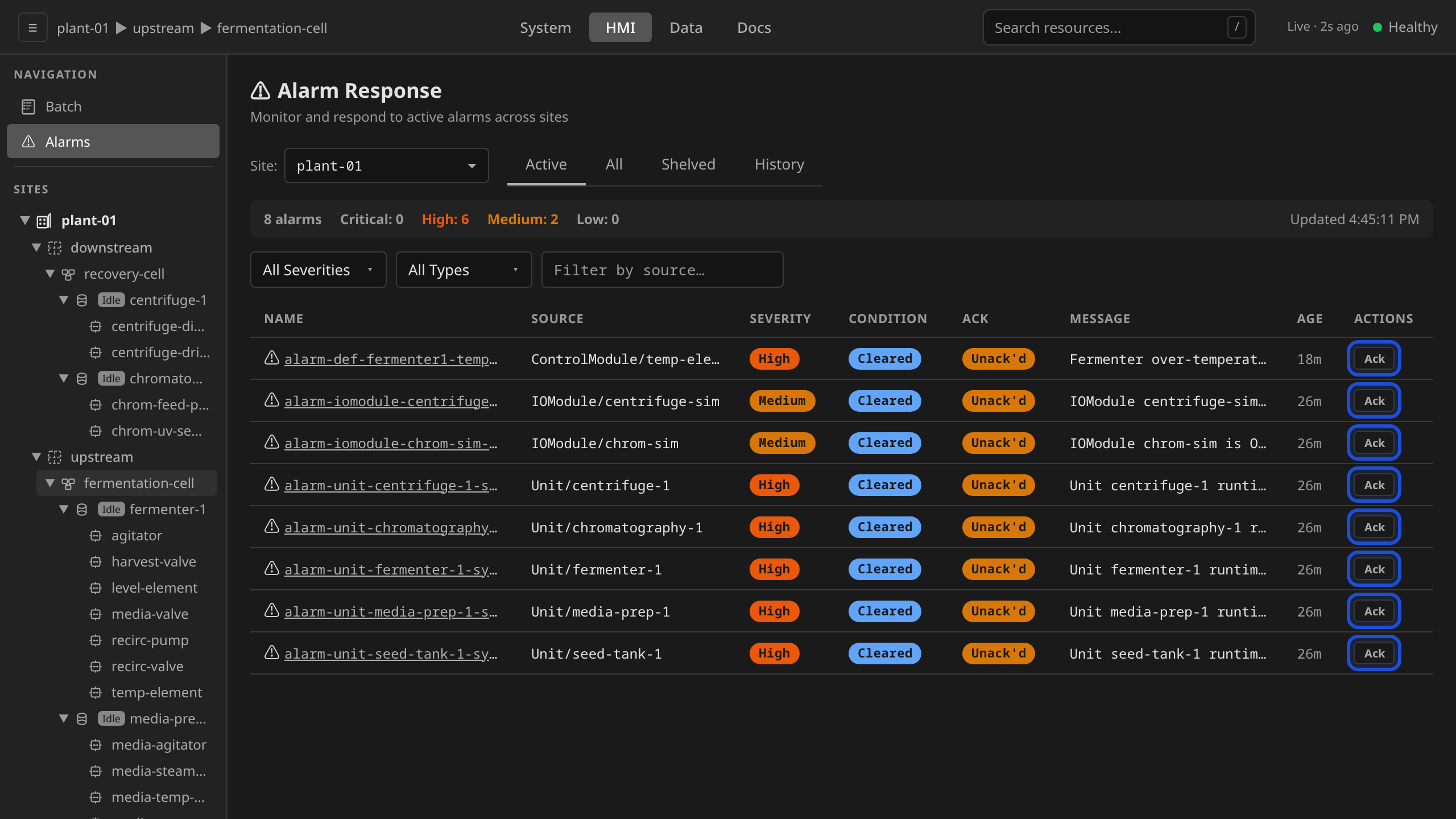This screenshot has width=1456, height=819.
Task: Click the media-pre unit icon
Action: [x=82, y=719]
